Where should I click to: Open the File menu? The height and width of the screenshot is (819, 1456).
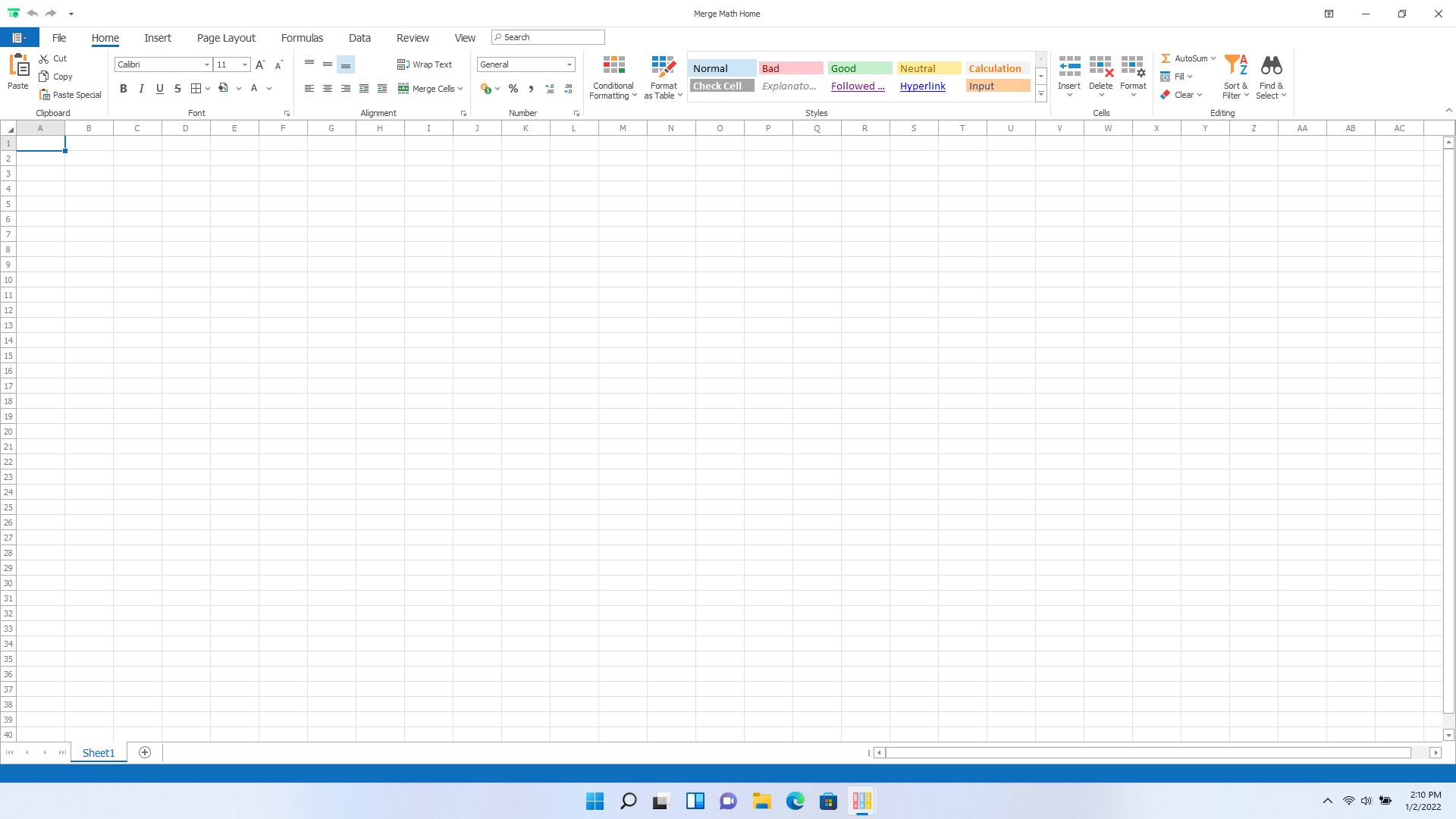tap(59, 38)
